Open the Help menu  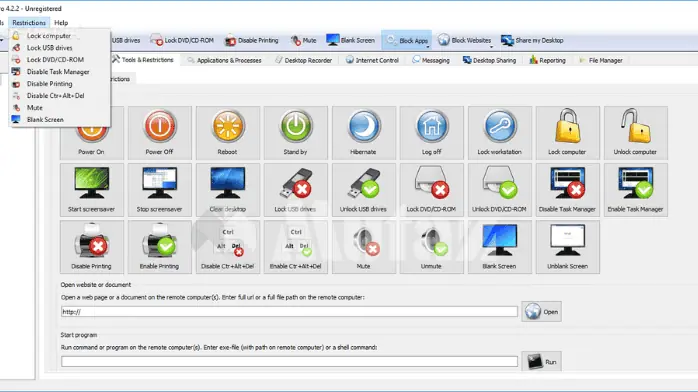(x=61, y=23)
